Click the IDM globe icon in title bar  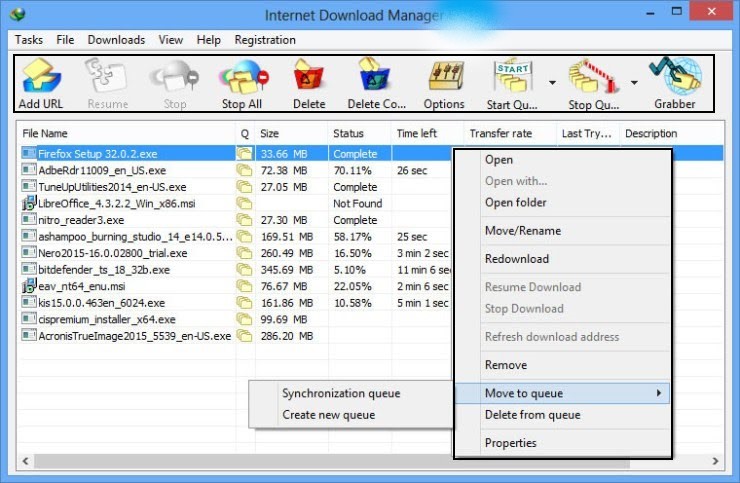point(17,14)
